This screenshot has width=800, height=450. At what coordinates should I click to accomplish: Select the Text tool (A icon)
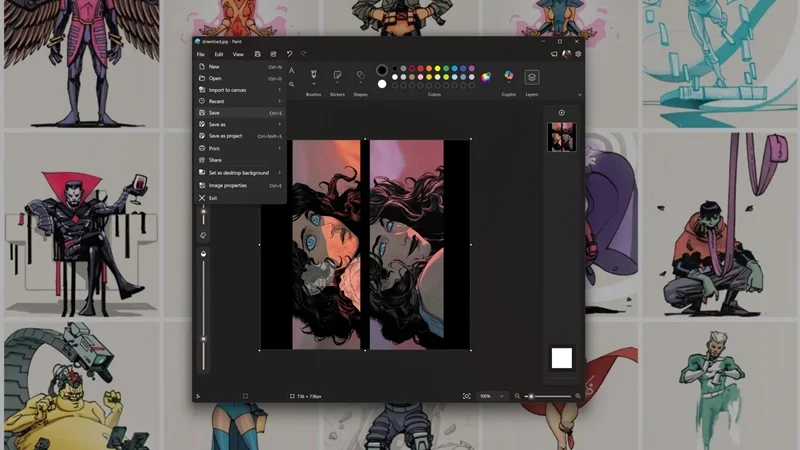(x=291, y=71)
